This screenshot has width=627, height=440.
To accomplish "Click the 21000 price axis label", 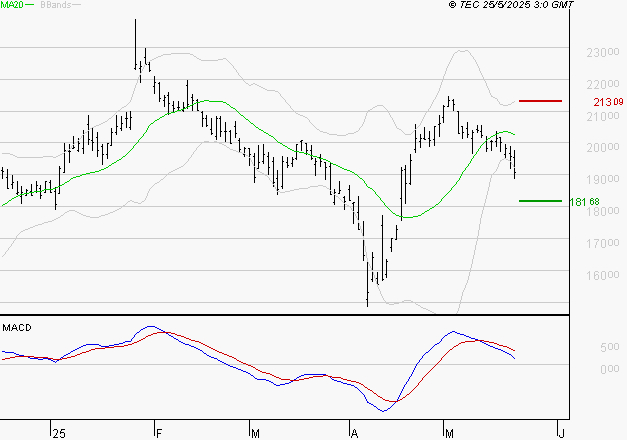I will pyautogui.click(x=603, y=116).
